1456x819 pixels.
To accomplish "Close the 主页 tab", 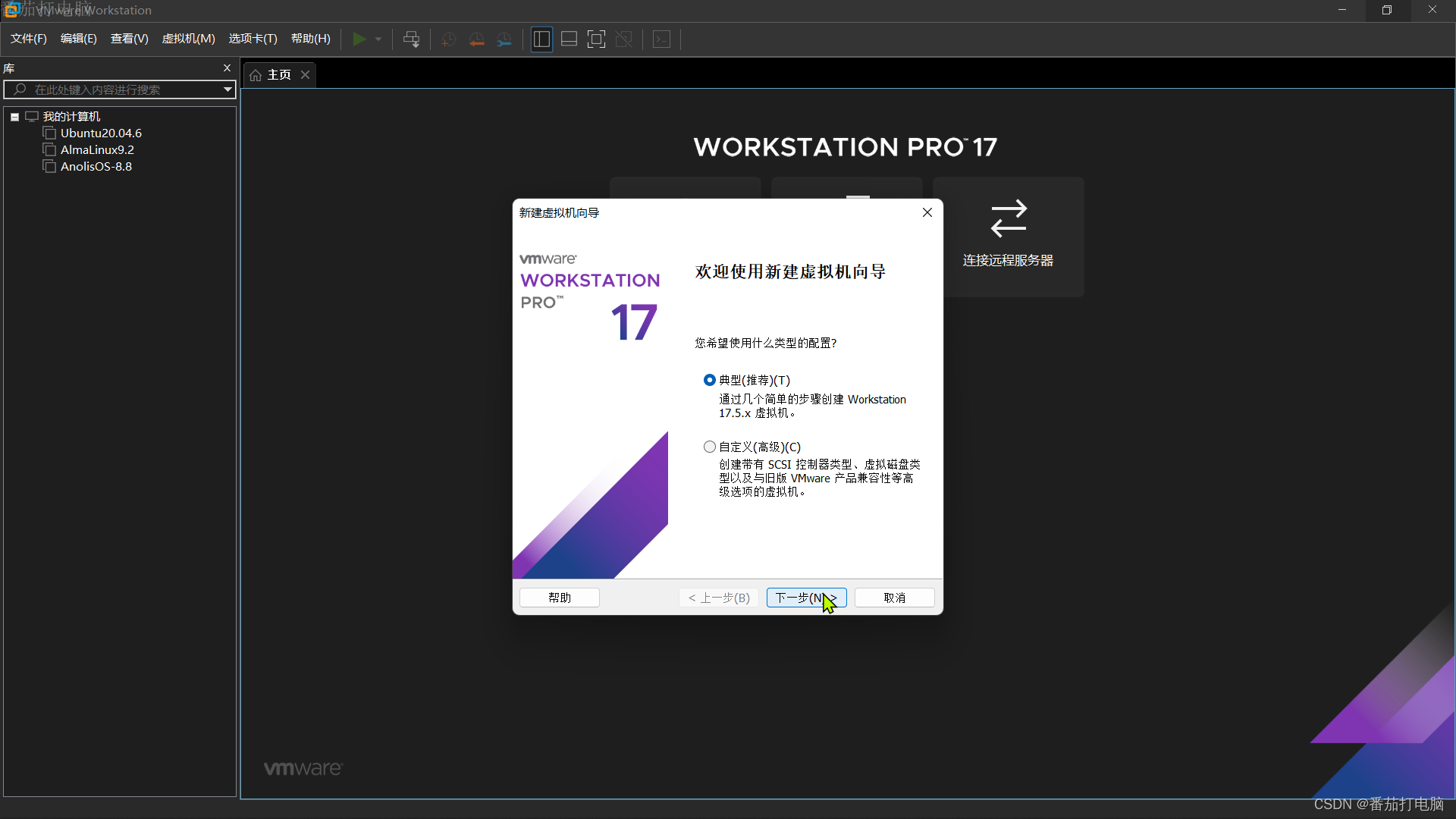I will 305,75.
